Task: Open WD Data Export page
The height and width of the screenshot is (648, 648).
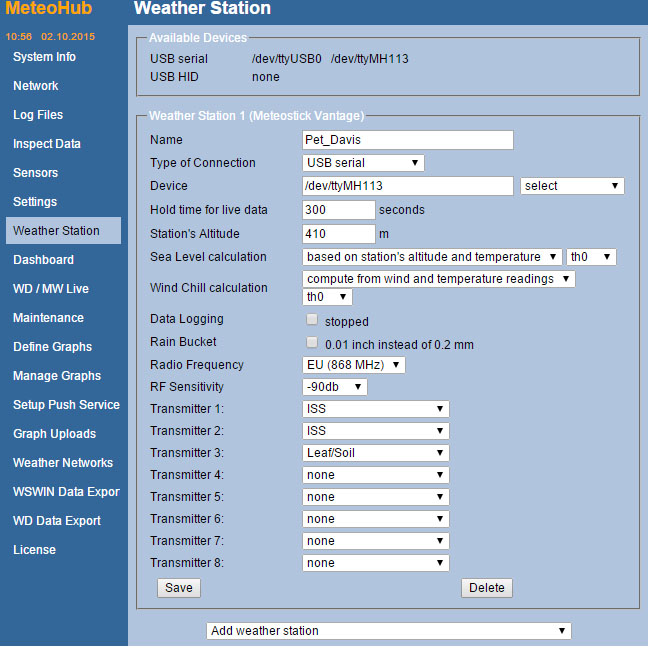Action: [x=57, y=520]
